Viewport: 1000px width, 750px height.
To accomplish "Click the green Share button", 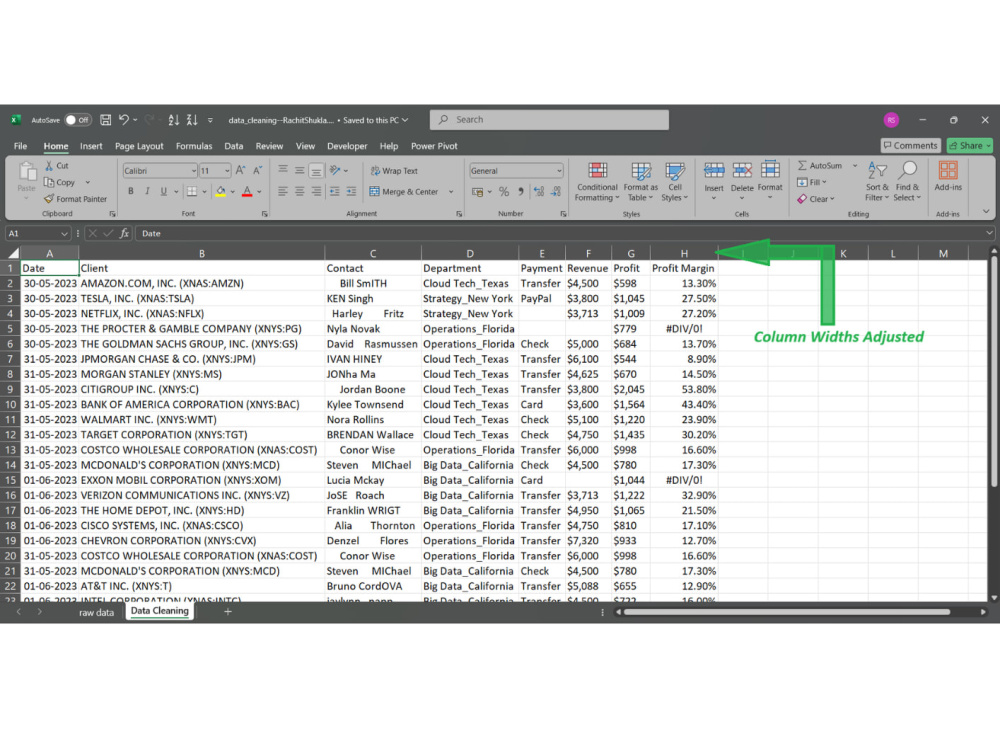I will tap(969, 145).
